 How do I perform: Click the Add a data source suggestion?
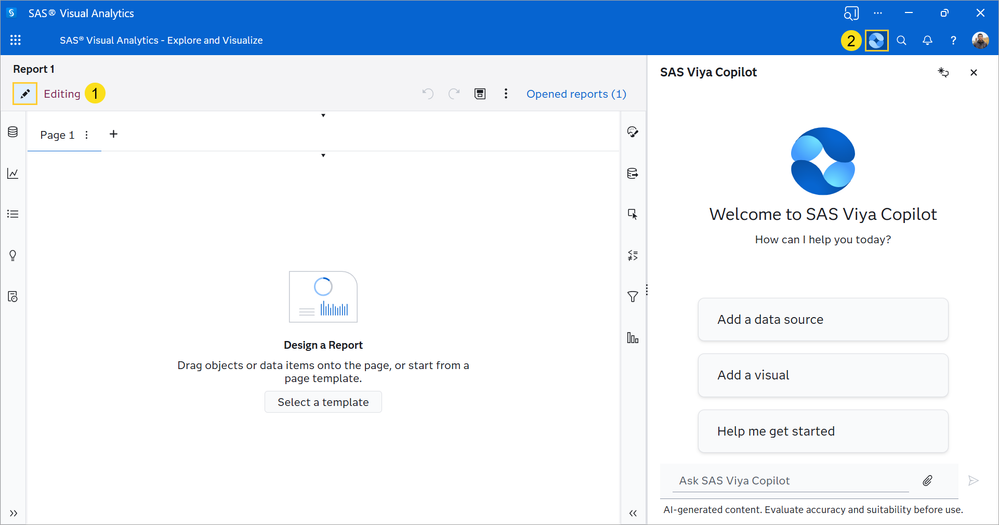[823, 319]
